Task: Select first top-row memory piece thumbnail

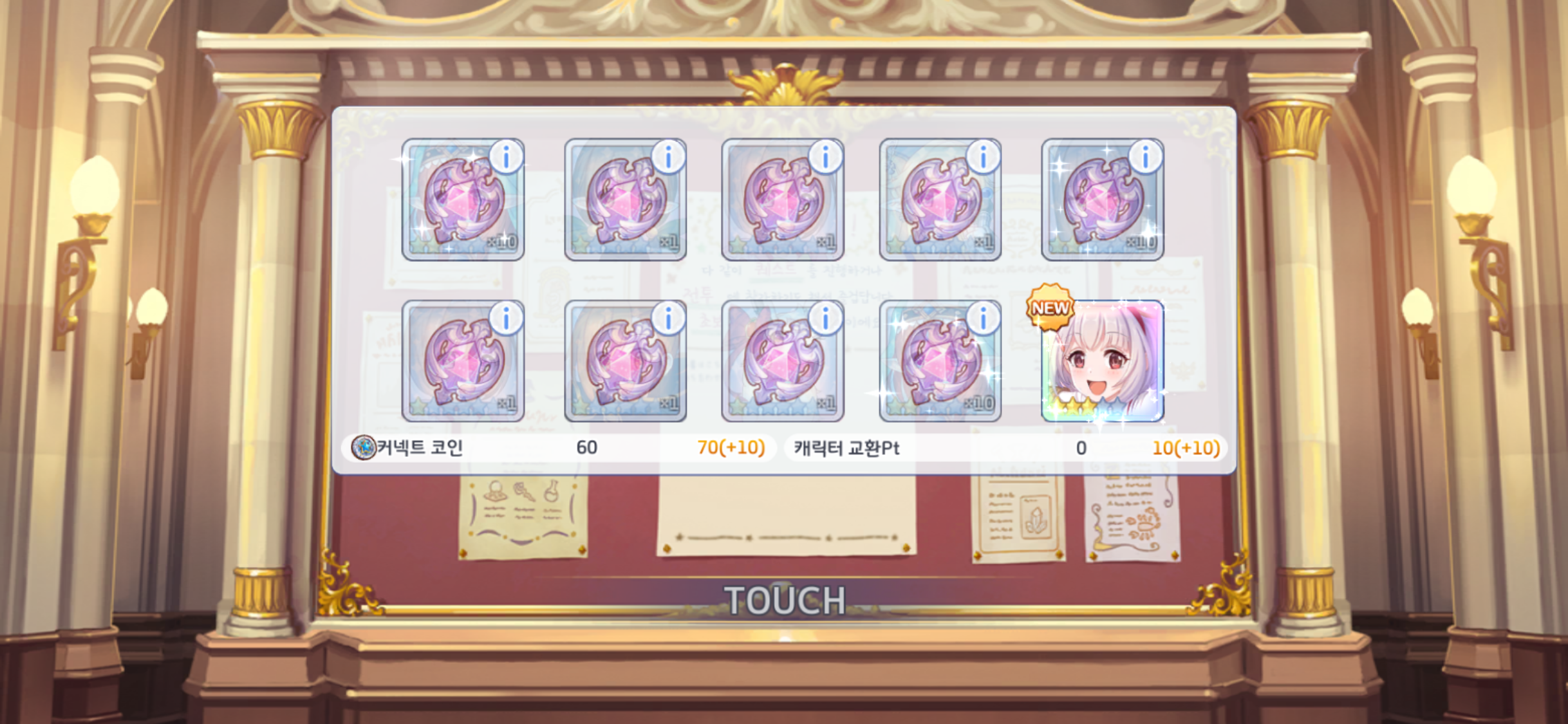Action: click(463, 200)
